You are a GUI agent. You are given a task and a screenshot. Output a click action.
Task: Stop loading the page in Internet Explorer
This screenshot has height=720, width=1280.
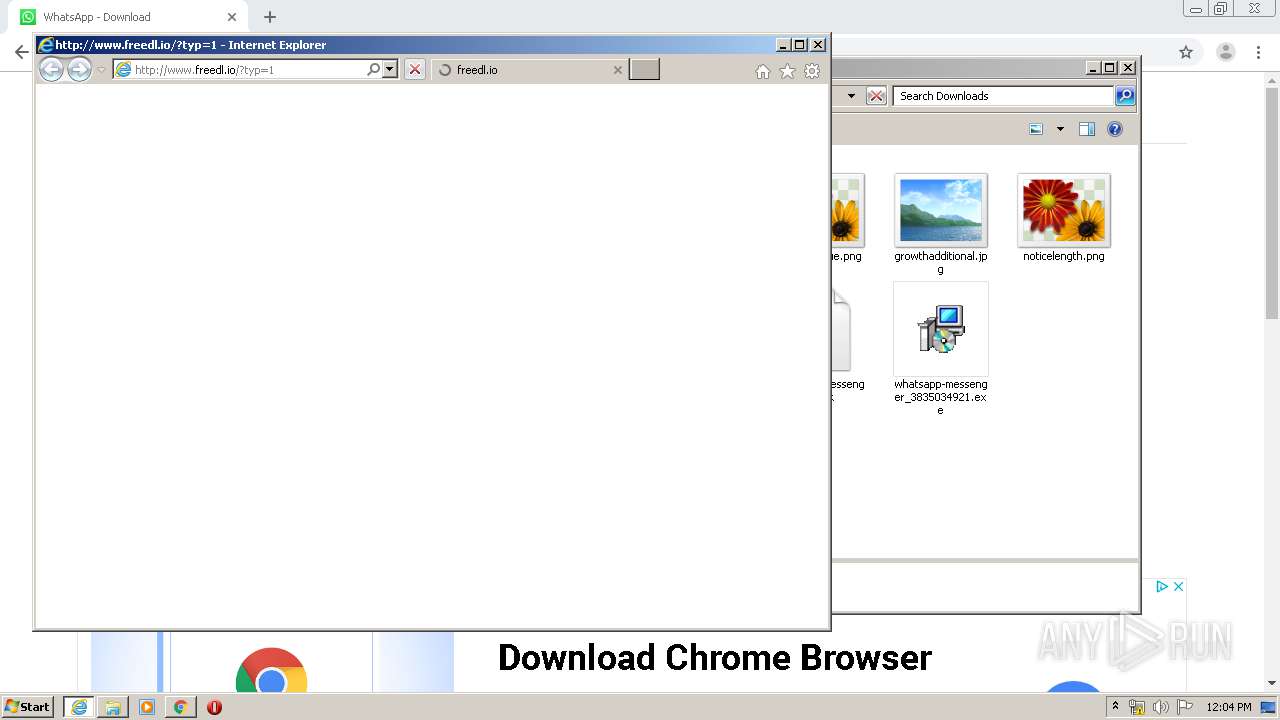point(415,70)
